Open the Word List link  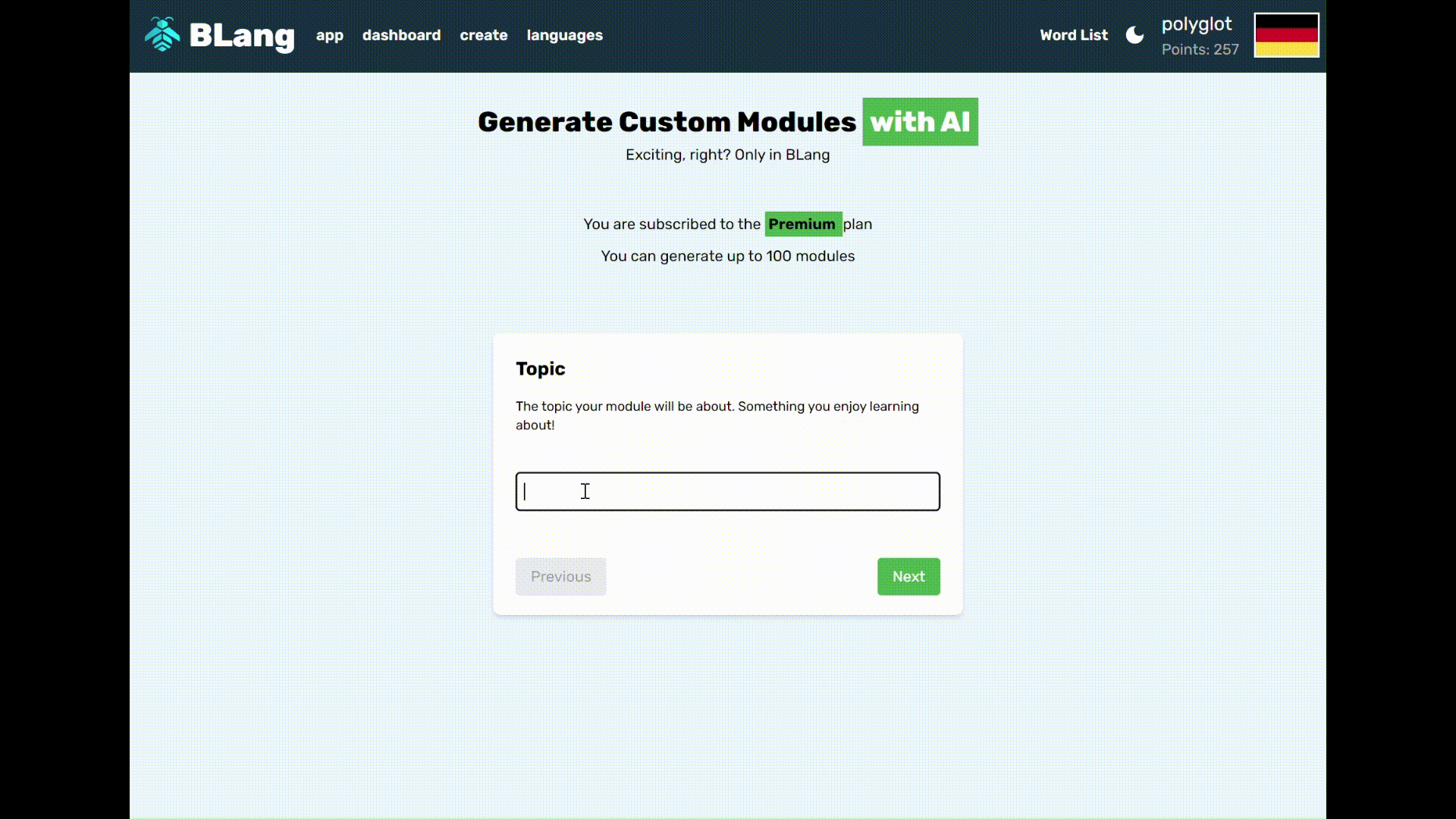point(1073,35)
